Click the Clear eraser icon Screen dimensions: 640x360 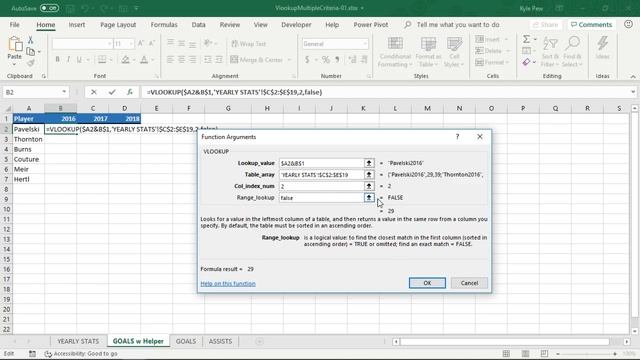pyautogui.click(x=527, y=62)
